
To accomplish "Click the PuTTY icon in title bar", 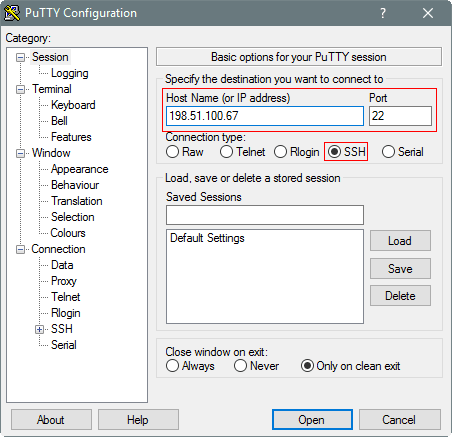I will (x=12, y=13).
